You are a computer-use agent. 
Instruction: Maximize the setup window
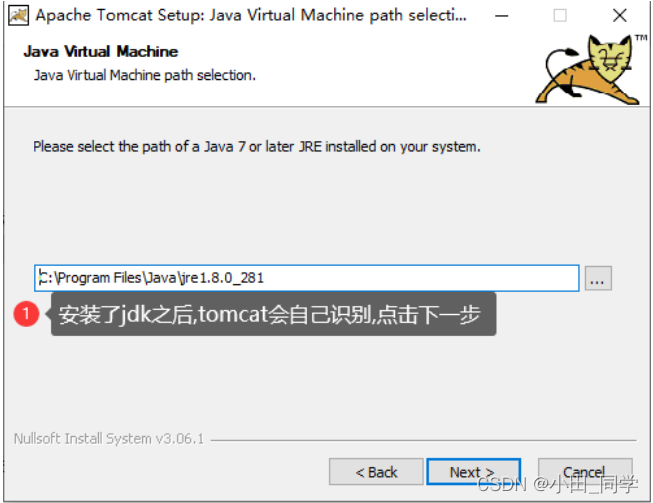560,16
